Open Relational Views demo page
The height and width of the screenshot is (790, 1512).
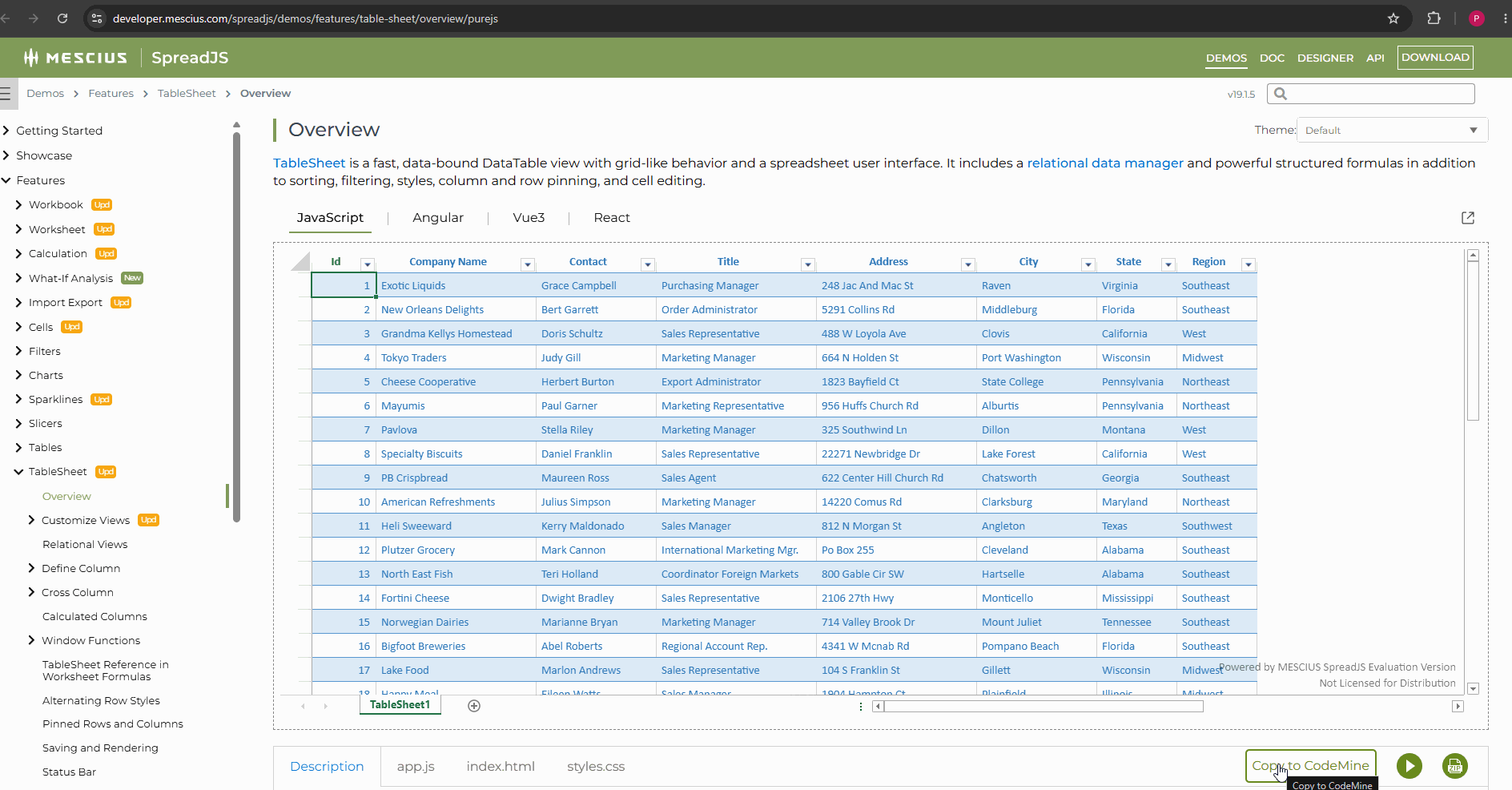[x=85, y=545]
